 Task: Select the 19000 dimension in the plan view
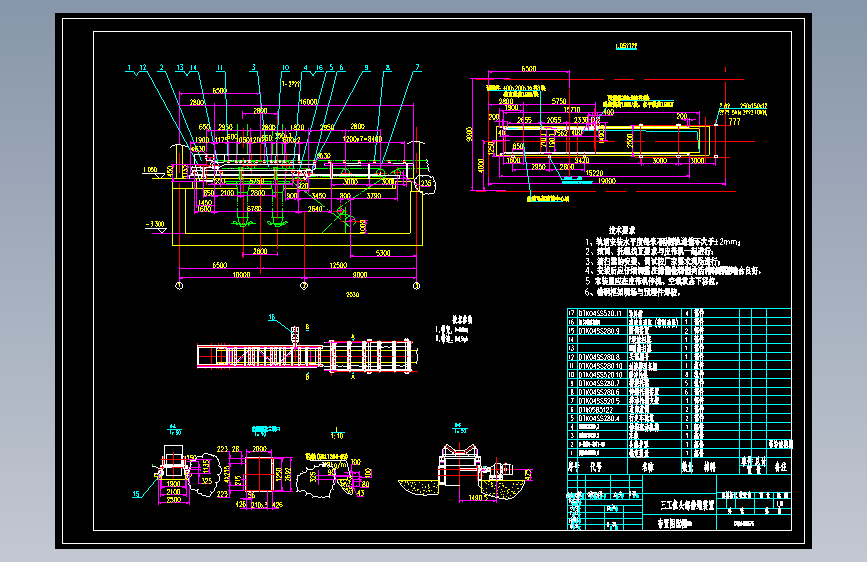[607, 181]
